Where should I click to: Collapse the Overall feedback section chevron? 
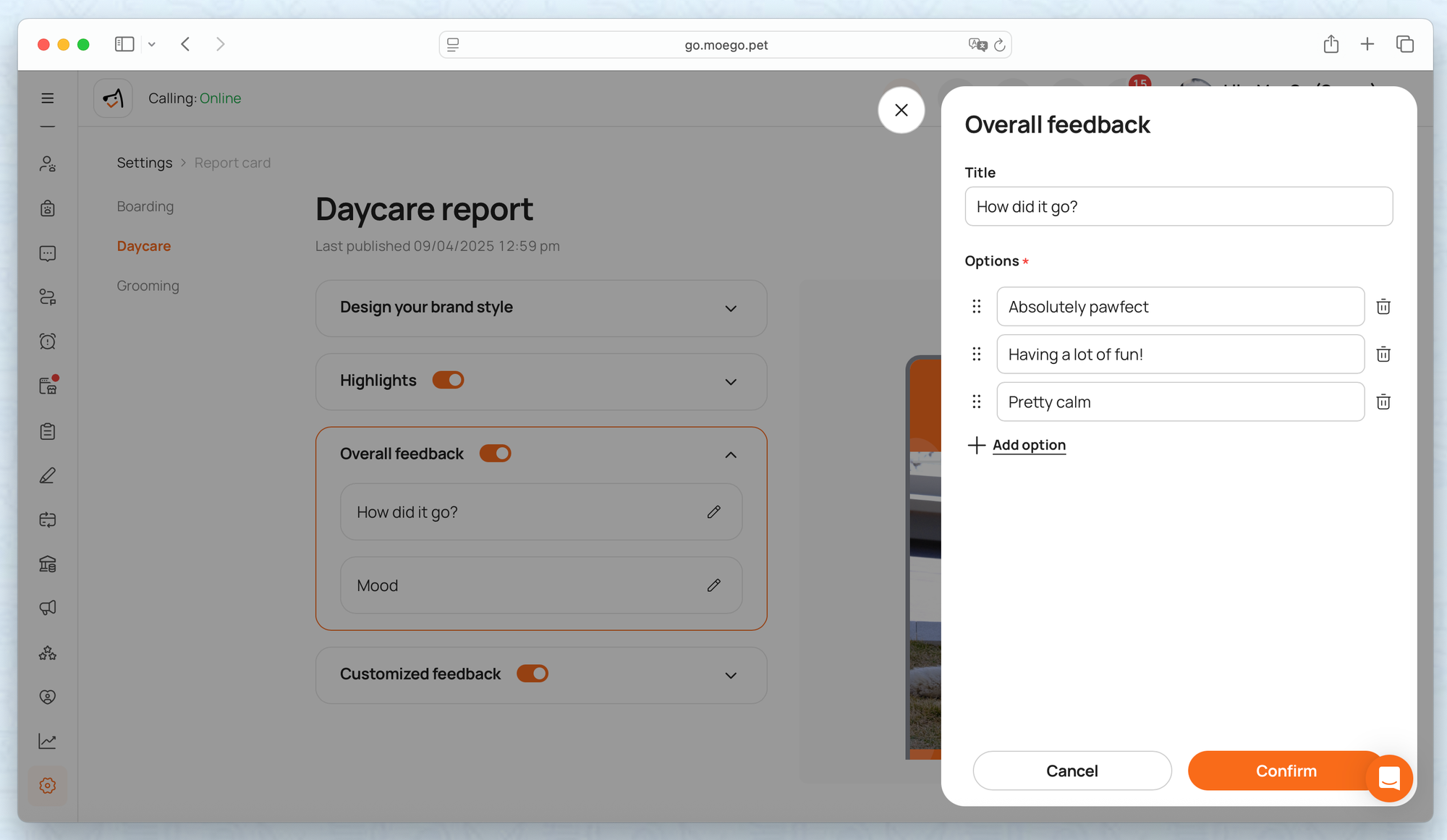coord(731,454)
